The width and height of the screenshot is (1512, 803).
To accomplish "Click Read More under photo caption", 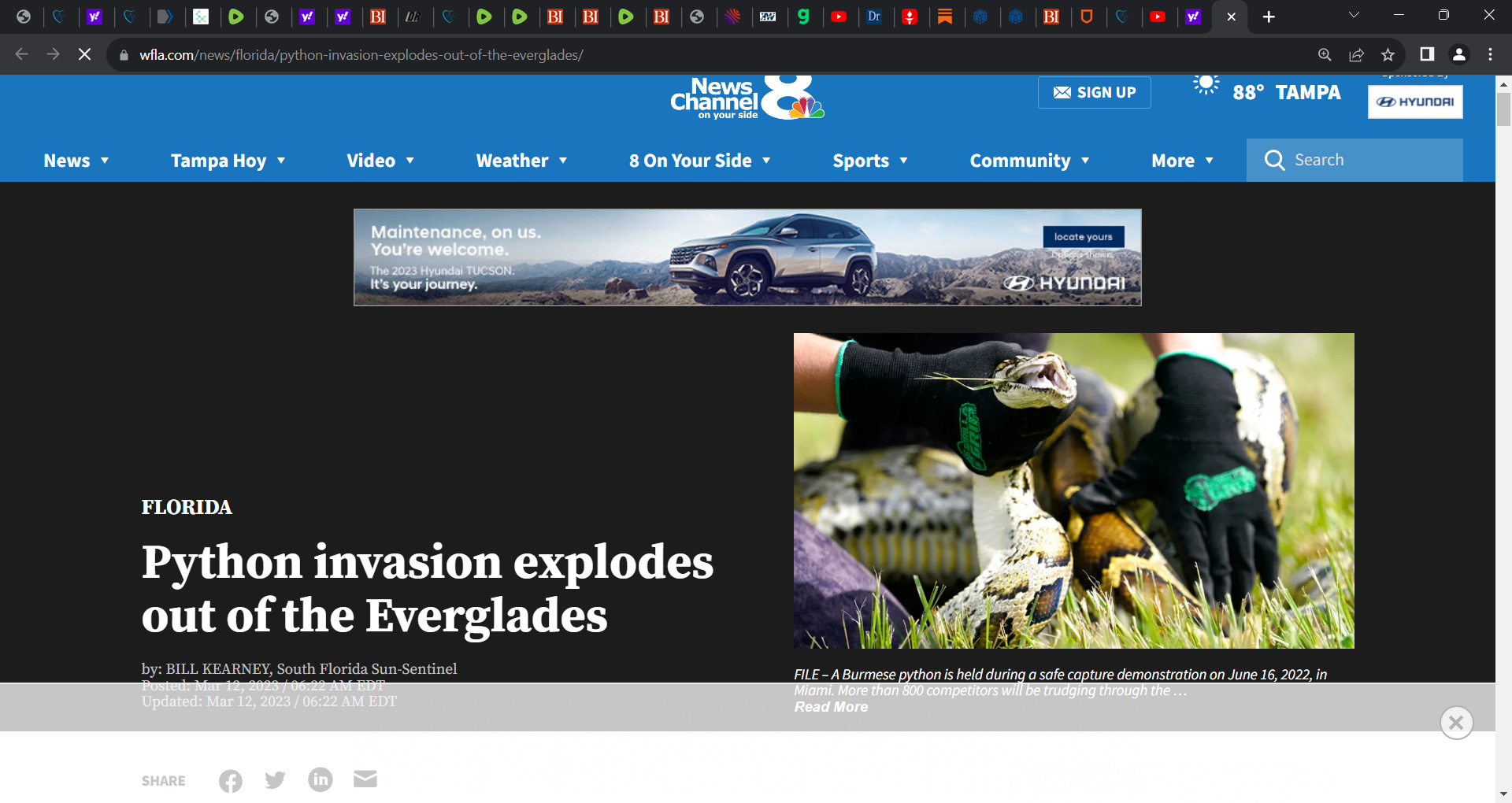I will (x=831, y=707).
